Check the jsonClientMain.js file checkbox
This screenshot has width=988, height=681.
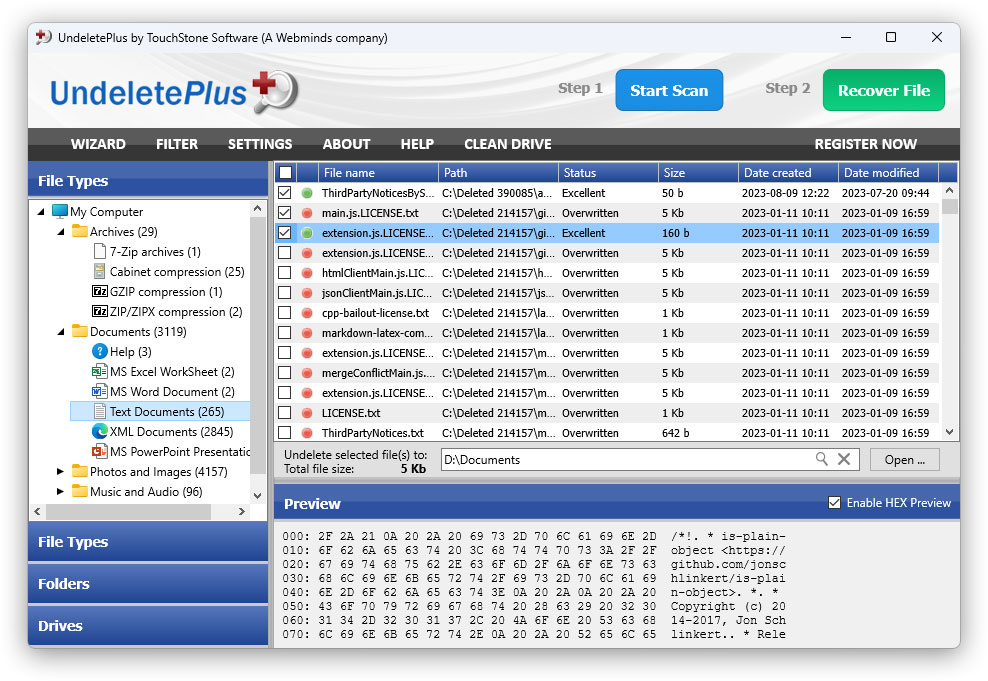pos(285,293)
